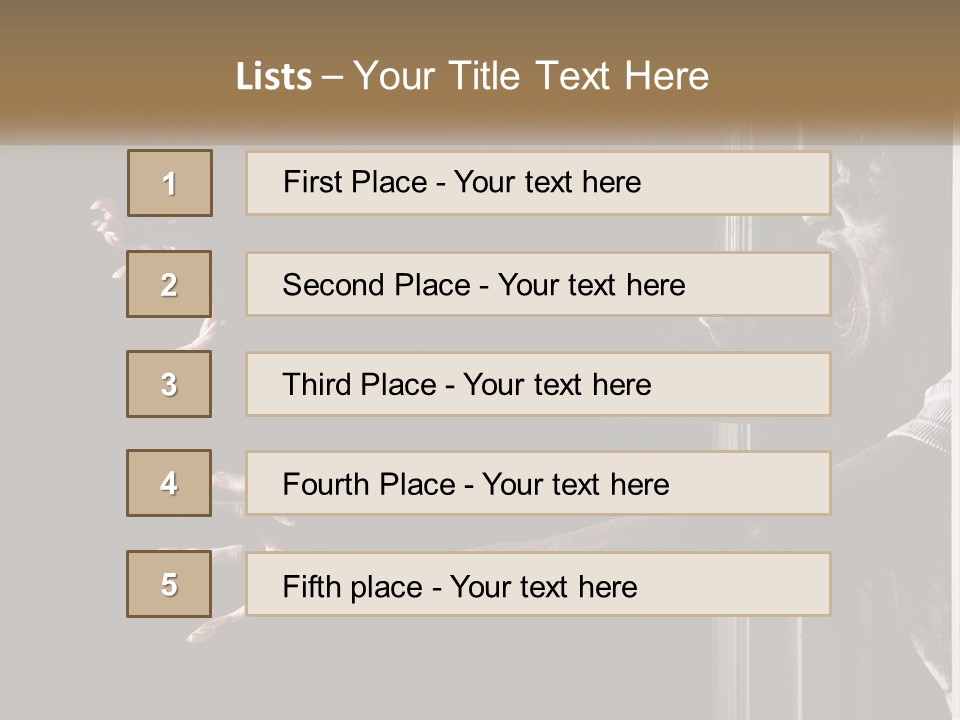Click 'Your text here' in Third Place line
This screenshot has width=960, height=720.
tap(557, 385)
